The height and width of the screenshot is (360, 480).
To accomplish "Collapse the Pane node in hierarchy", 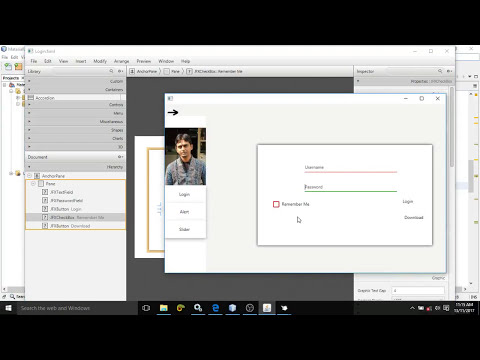I will [x=33, y=184].
